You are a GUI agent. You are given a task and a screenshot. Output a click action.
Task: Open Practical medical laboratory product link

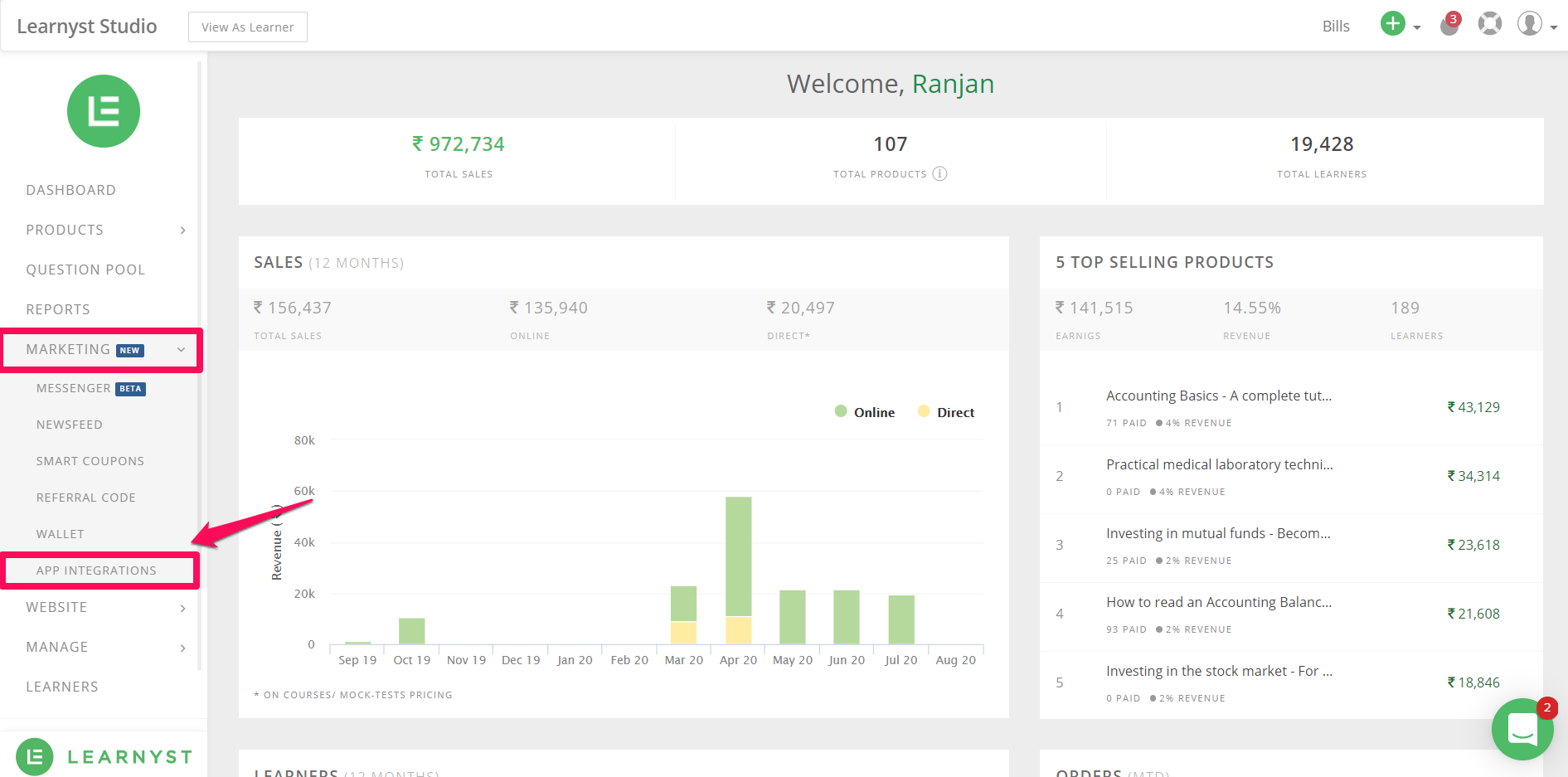[x=1220, y=464]
